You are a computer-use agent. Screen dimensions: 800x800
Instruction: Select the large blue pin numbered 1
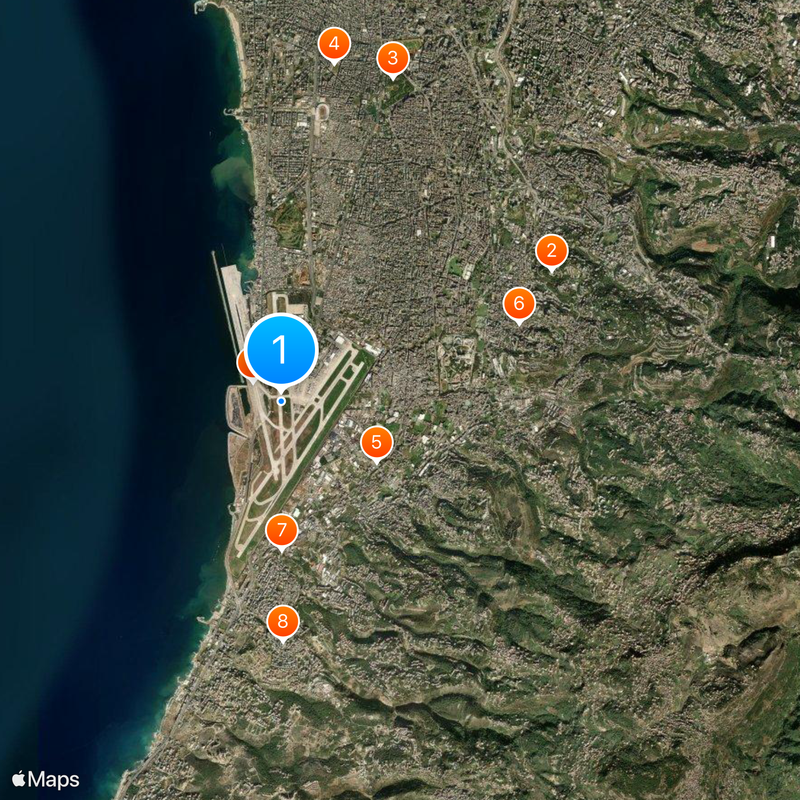click(281, 349)
